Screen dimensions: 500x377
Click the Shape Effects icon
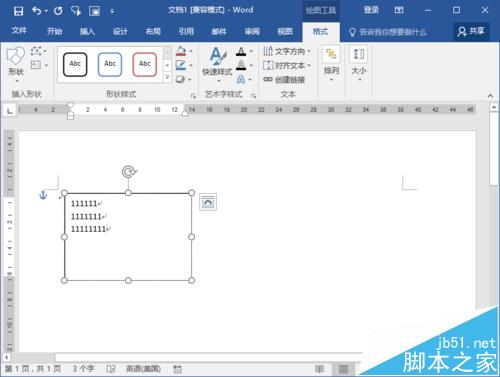(x=181, y=79)
